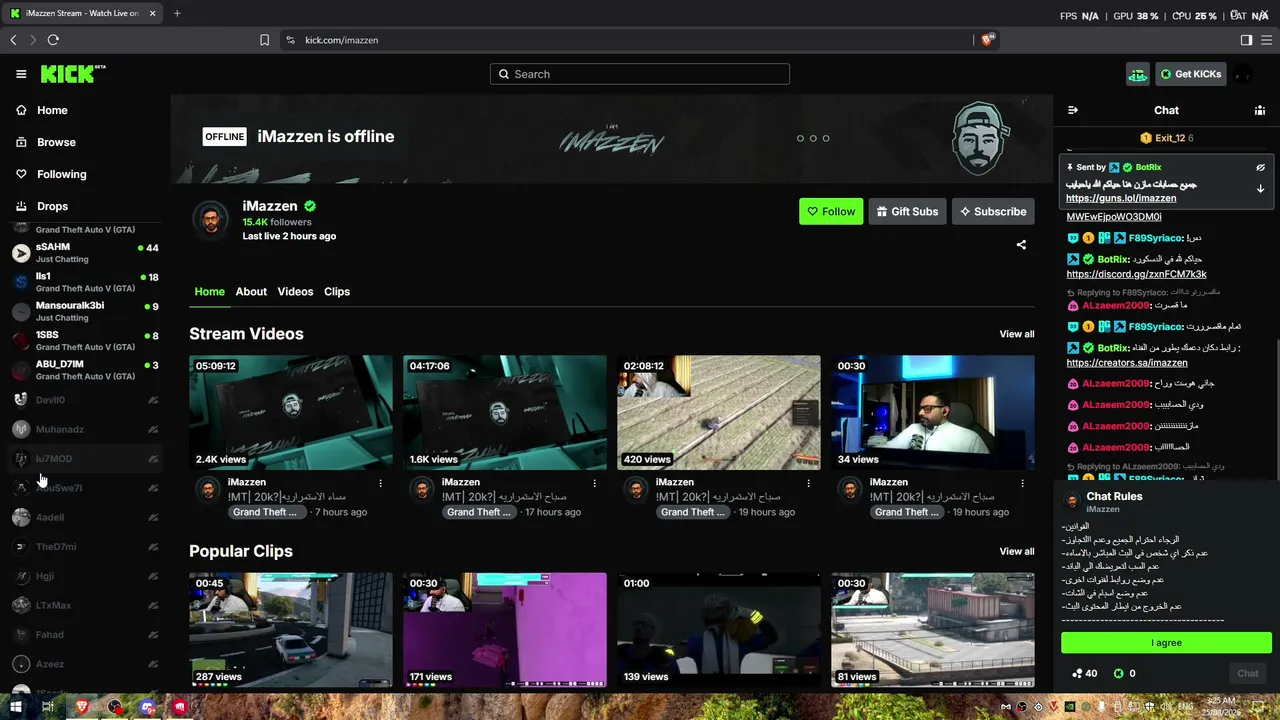
Task: View all Popular Clips
Action: click(x=1017, y=551)
